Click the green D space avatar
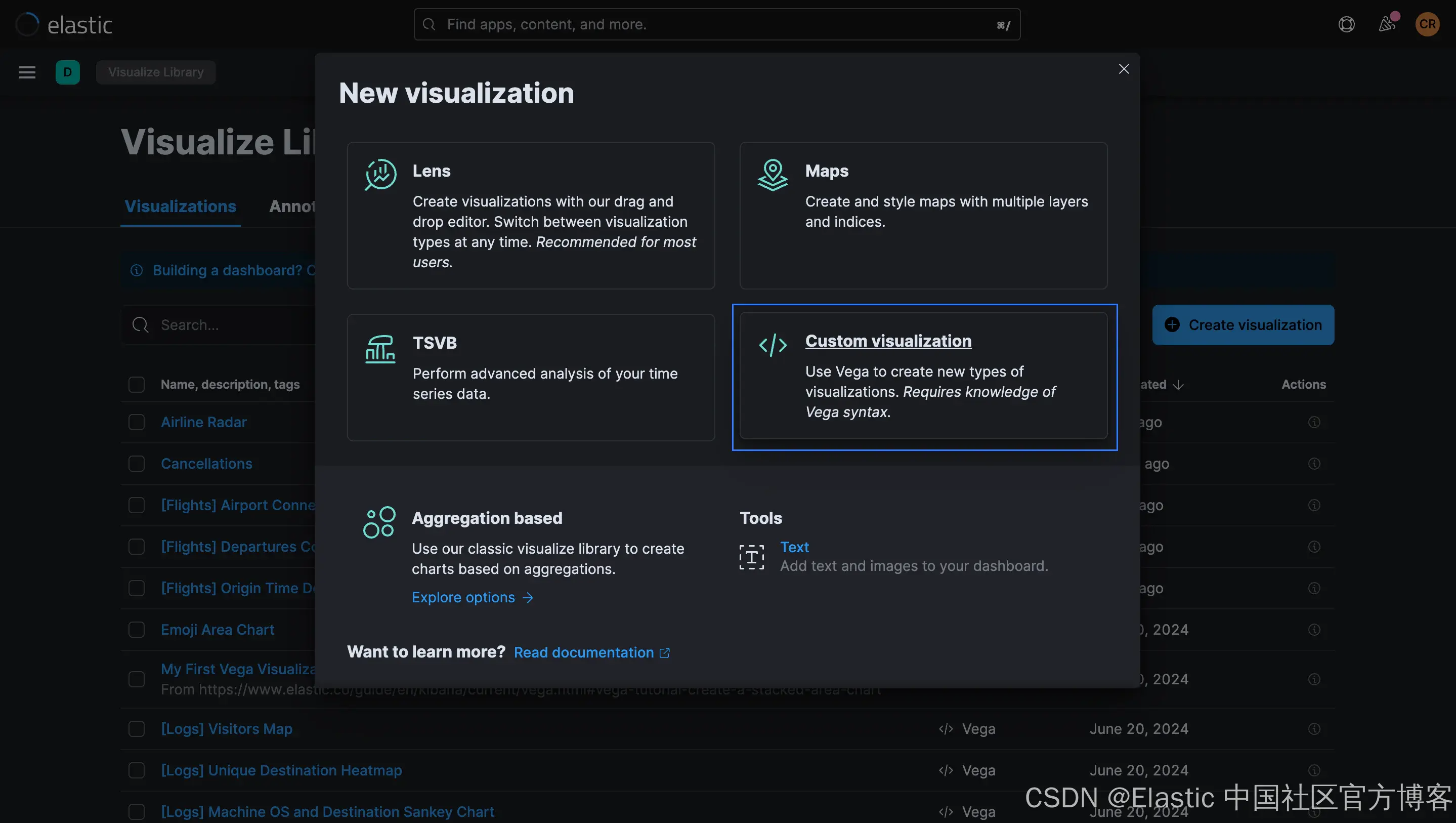 68,72
